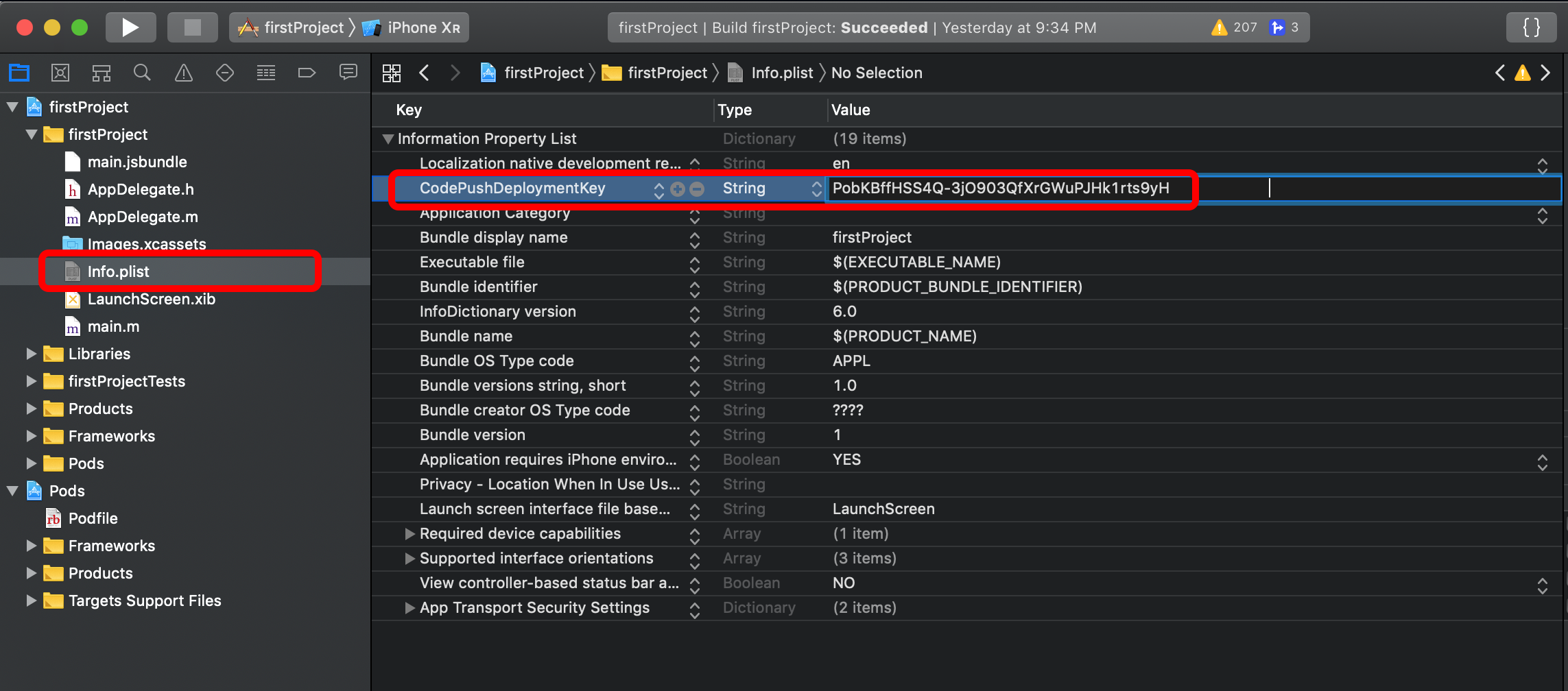Open the Application Category value popup

coord(1542,215)
